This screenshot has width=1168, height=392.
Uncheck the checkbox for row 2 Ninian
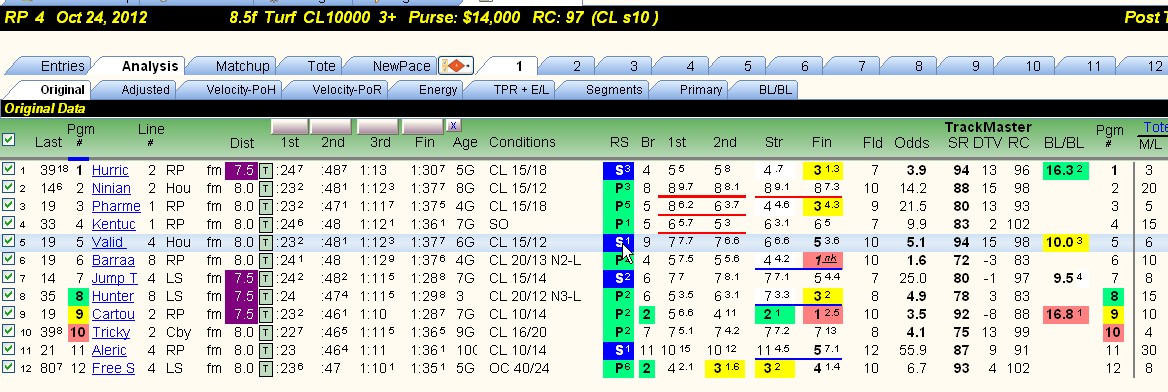pos(8,187)
